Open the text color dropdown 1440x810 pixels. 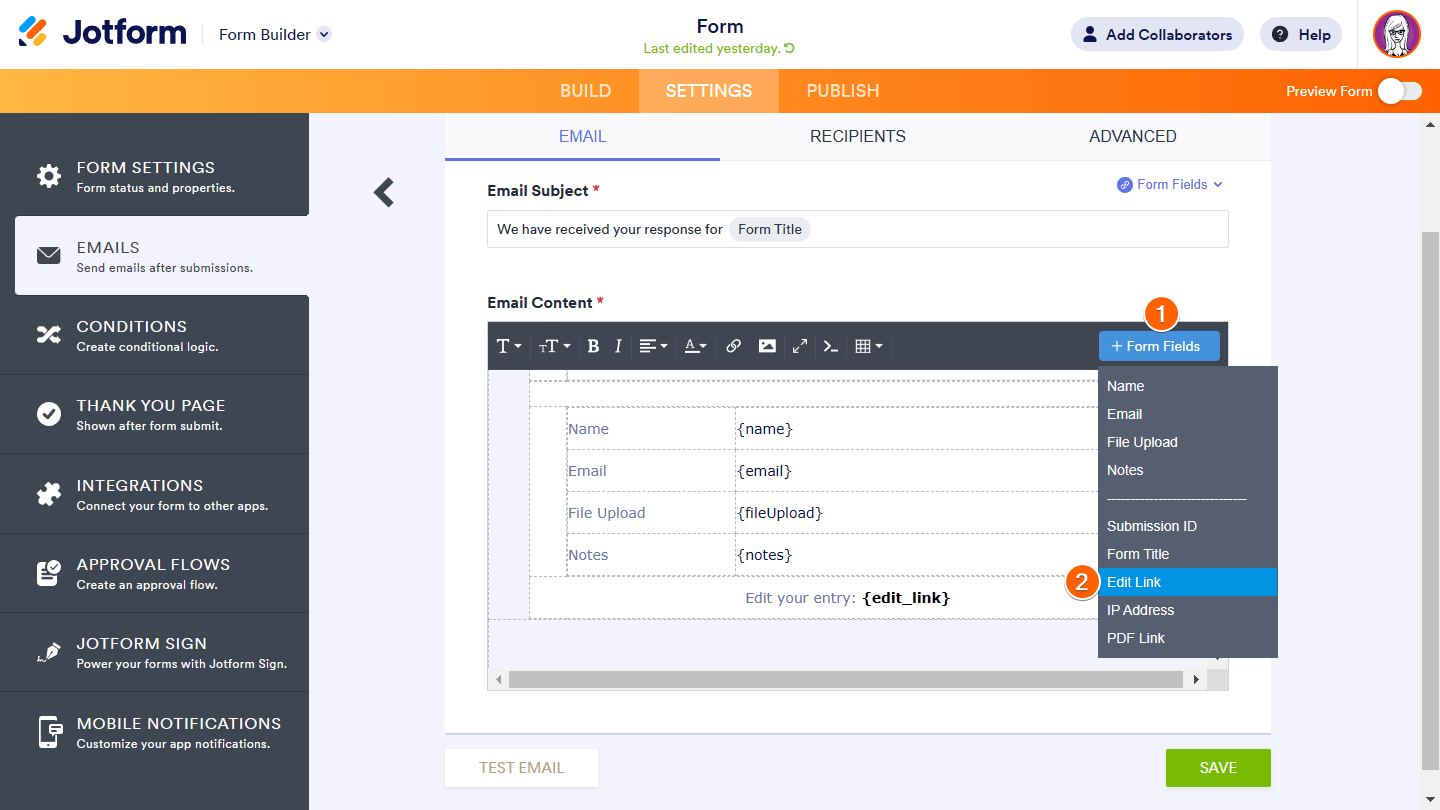(x=695, y=346)
